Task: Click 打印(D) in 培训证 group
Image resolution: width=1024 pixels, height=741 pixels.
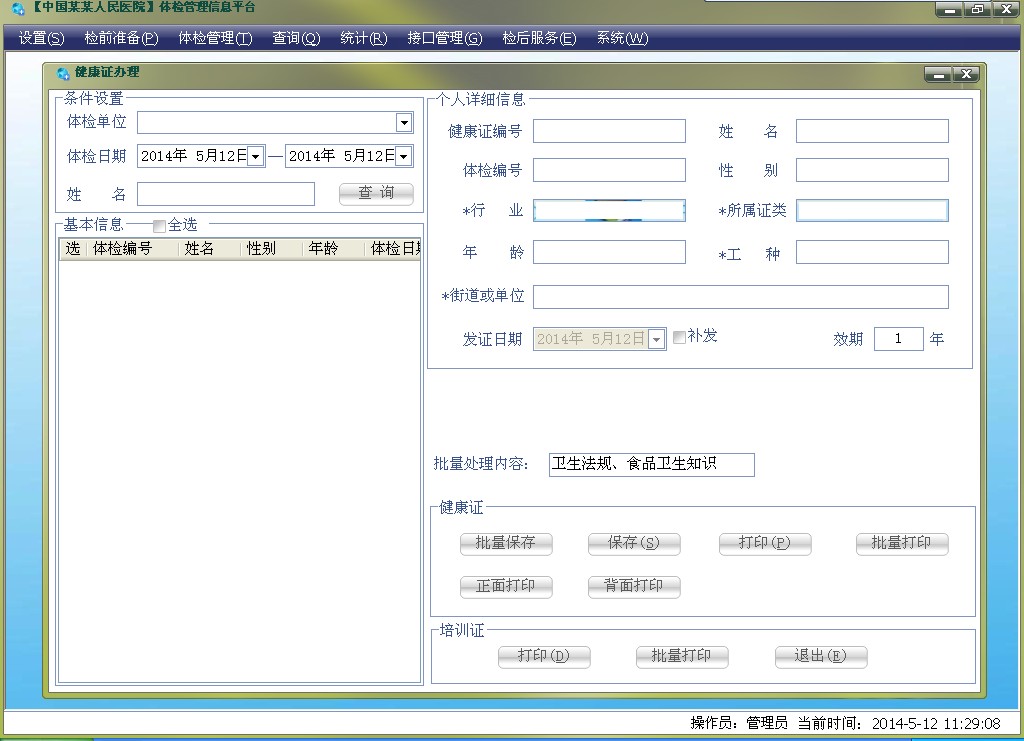Action: click(x=544, y=656)
